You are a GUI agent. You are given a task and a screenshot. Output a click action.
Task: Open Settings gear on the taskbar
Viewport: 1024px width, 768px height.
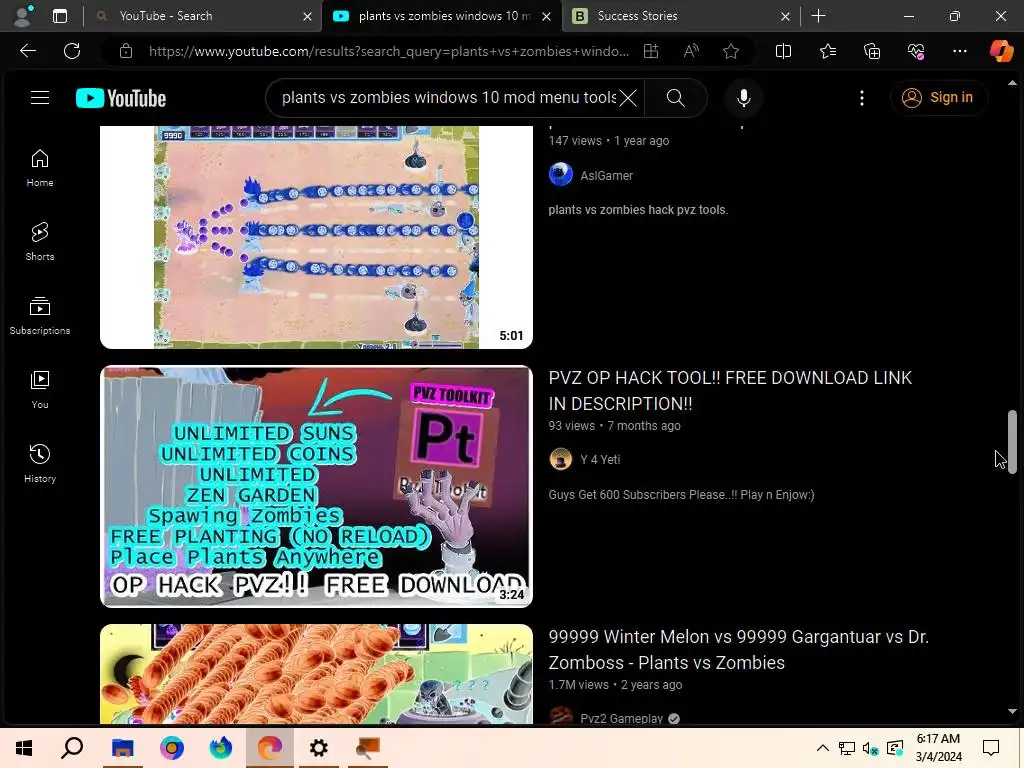(319, 748)
